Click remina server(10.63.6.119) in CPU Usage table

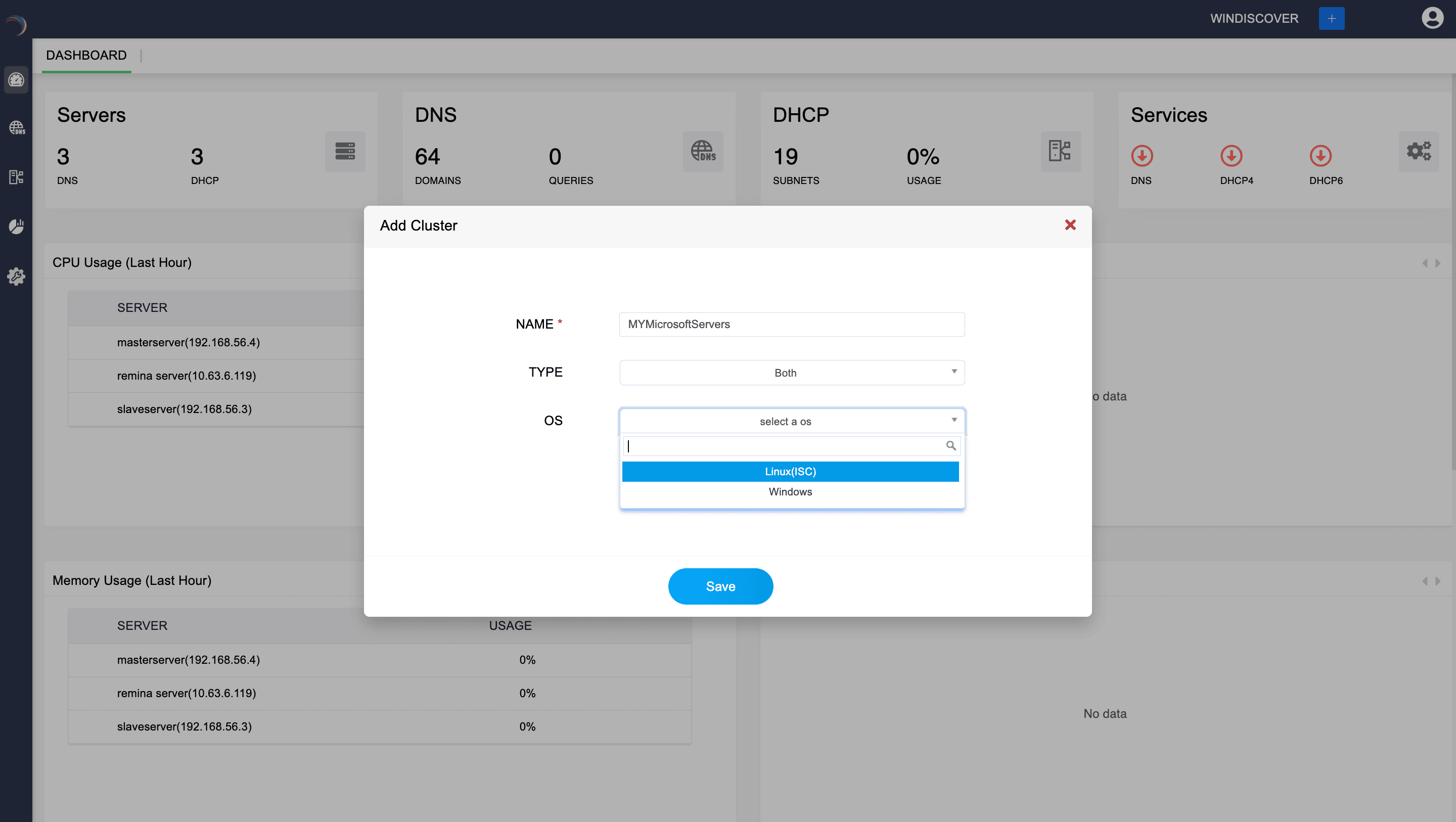point(187,376)
